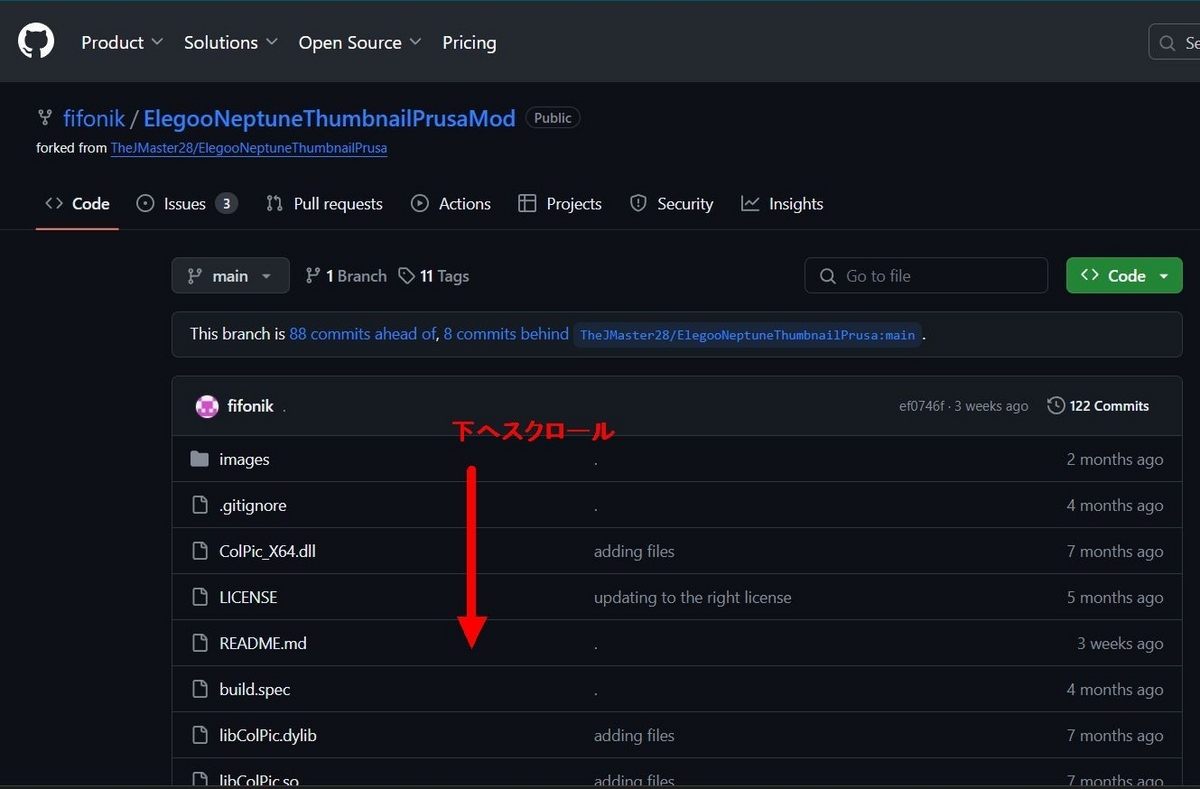The height and width of the screenshot is (789, 1200).
Task: Open fifonik author link in commit row
Action: [250, 406]
